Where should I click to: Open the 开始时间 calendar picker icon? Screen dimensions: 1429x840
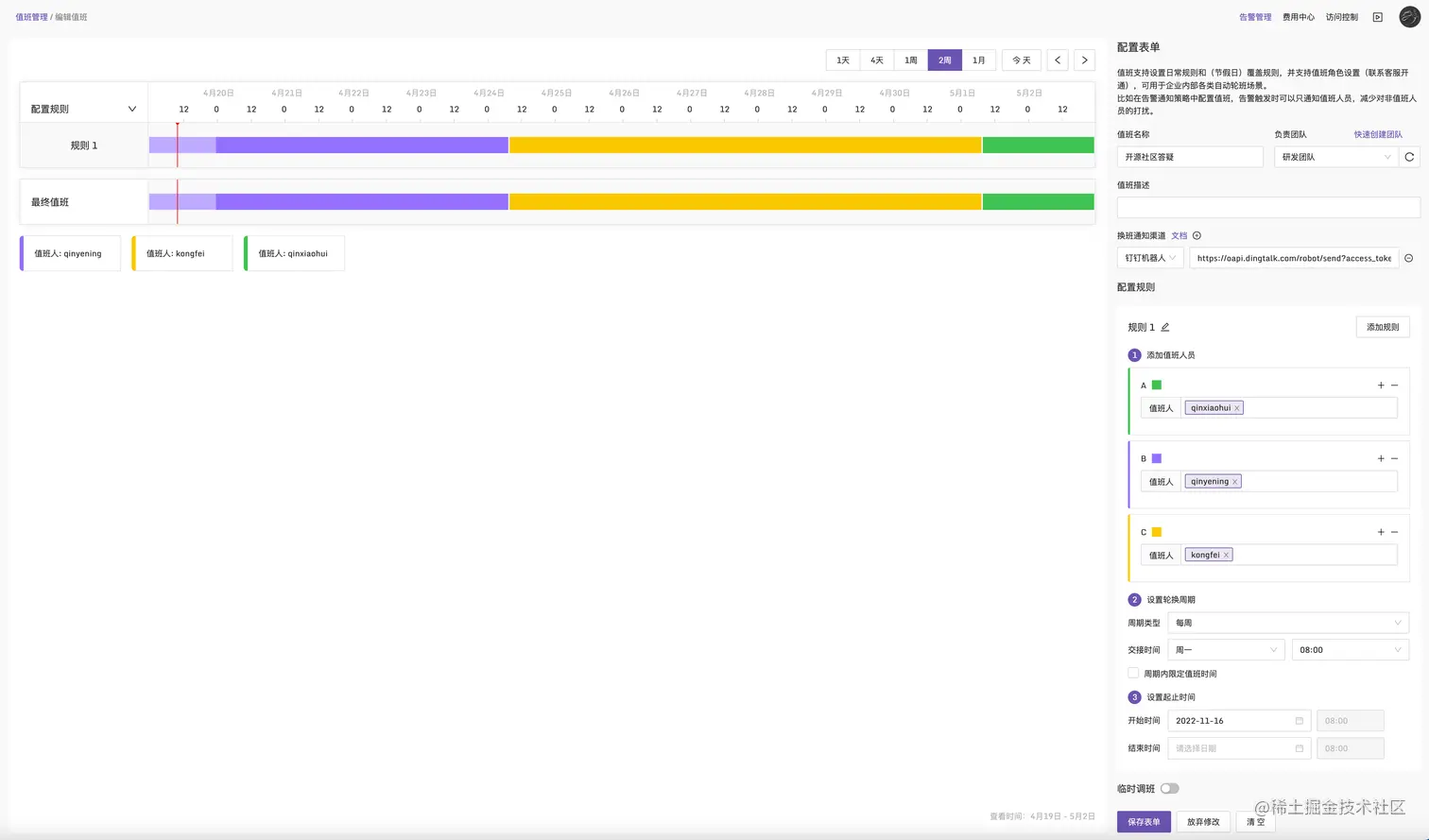click(x=1299, y=721)
